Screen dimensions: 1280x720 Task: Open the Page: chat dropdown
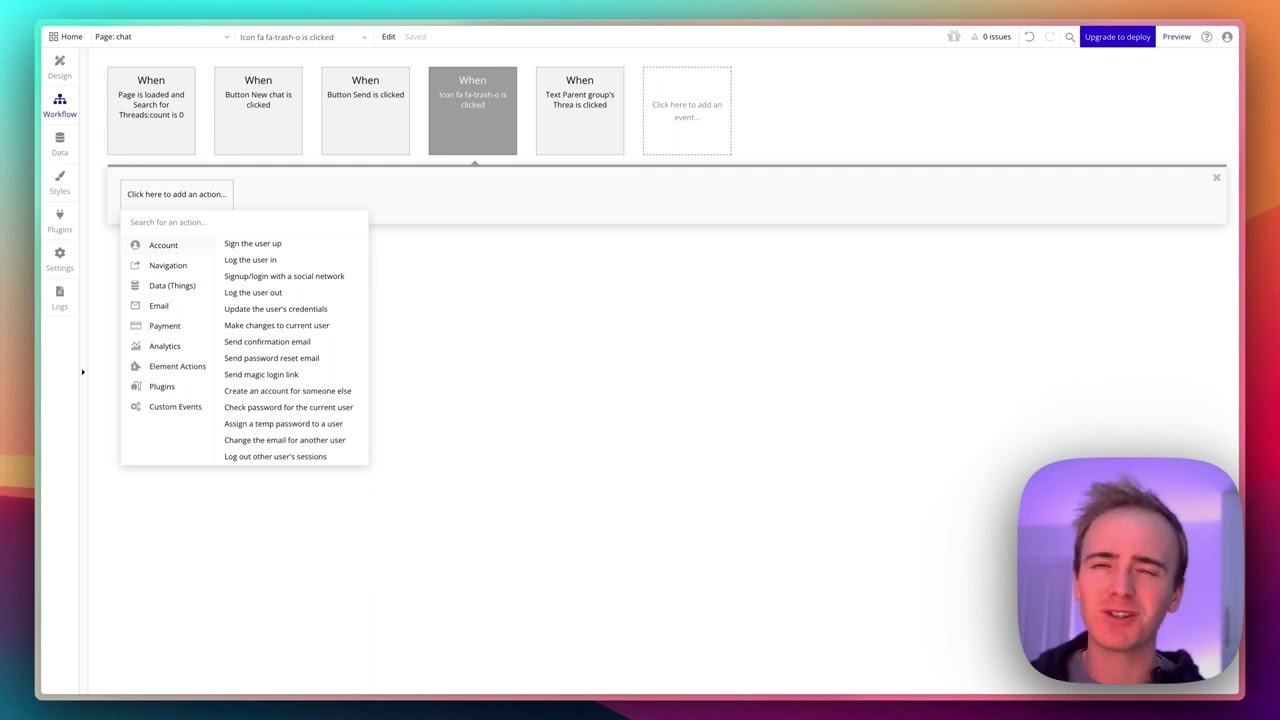[161, 37]
